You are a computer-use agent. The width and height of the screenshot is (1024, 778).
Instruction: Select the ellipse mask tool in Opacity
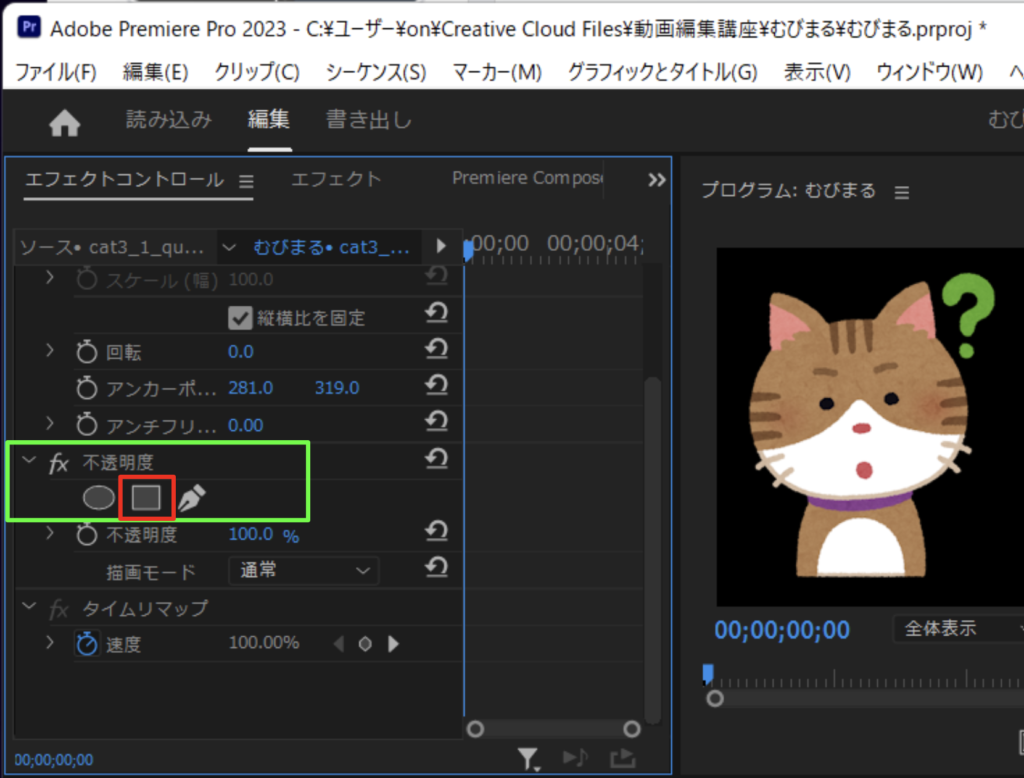98,497
